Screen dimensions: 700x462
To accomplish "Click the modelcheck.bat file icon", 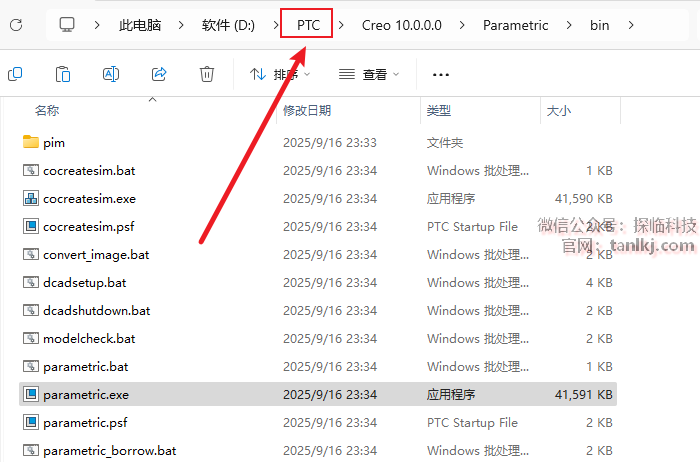I will pos(31,338).
